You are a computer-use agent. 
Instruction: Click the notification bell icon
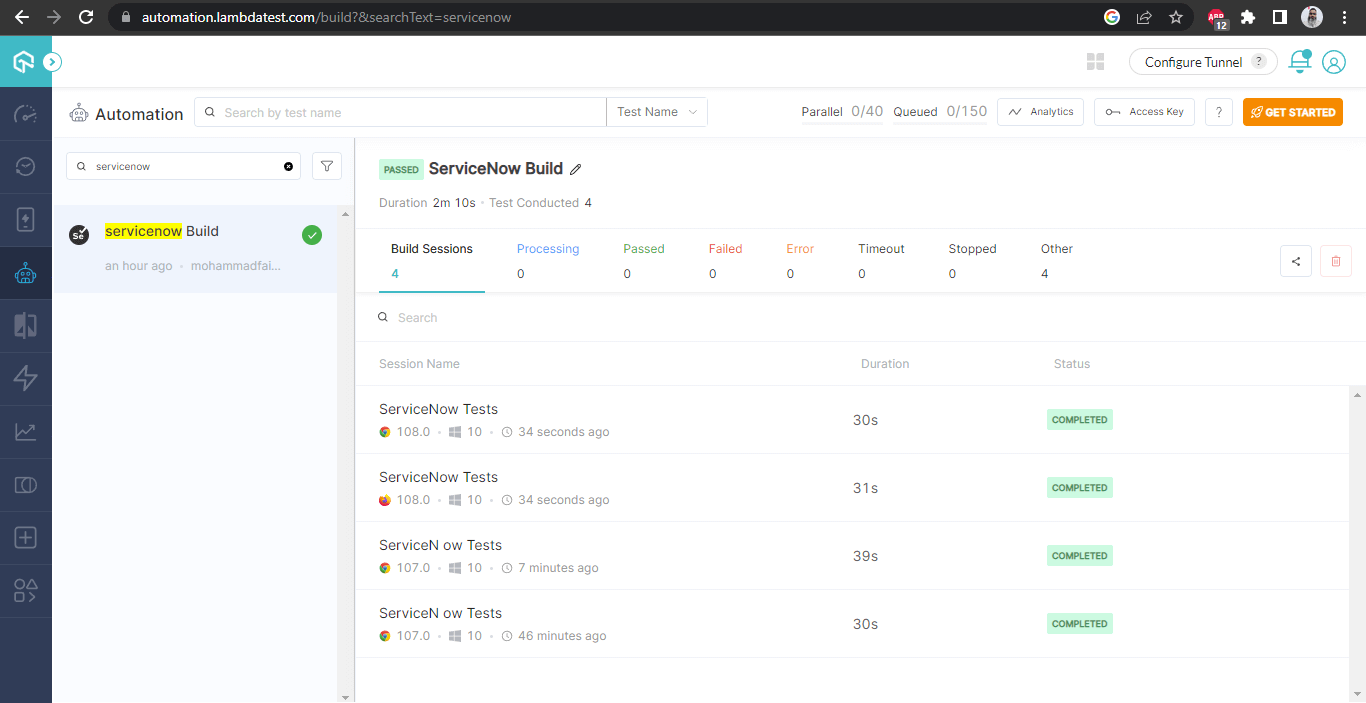pos(1298,61)
